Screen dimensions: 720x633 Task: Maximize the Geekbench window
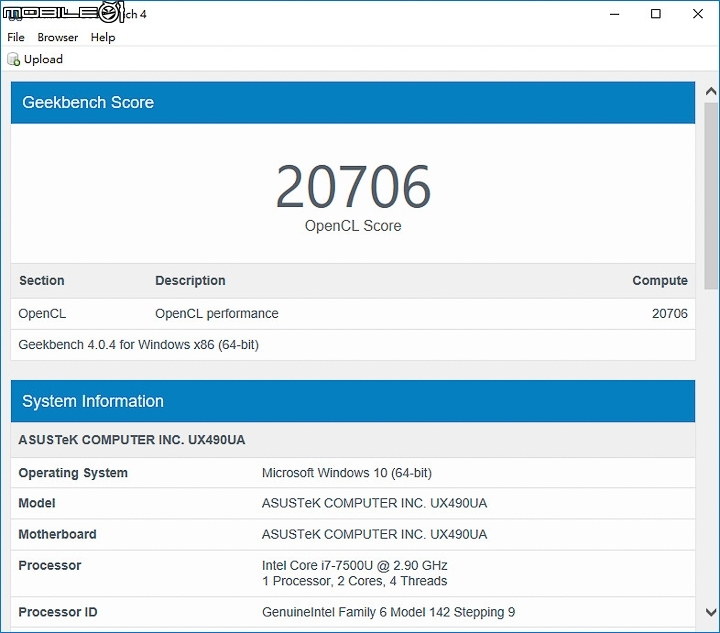pyautogui.click(x=656, y=14)
